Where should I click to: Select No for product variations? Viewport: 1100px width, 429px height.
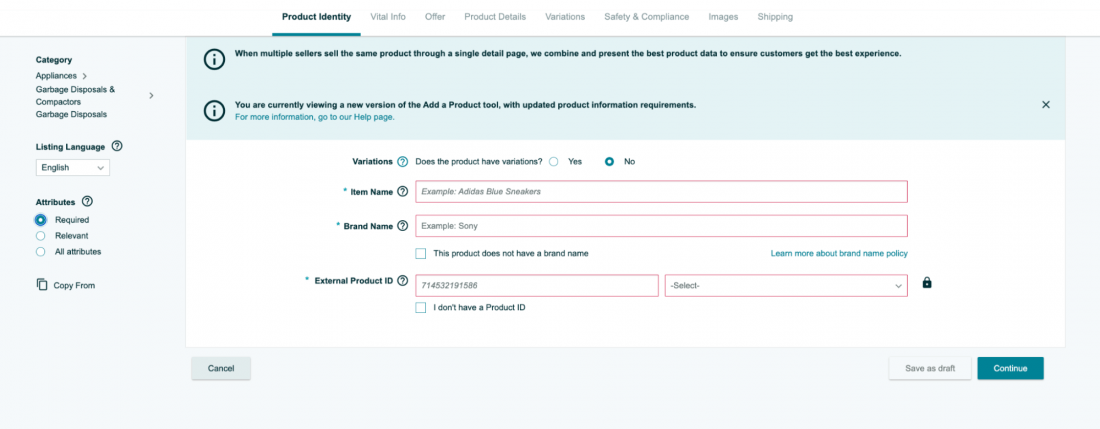[x=609, y=161]
